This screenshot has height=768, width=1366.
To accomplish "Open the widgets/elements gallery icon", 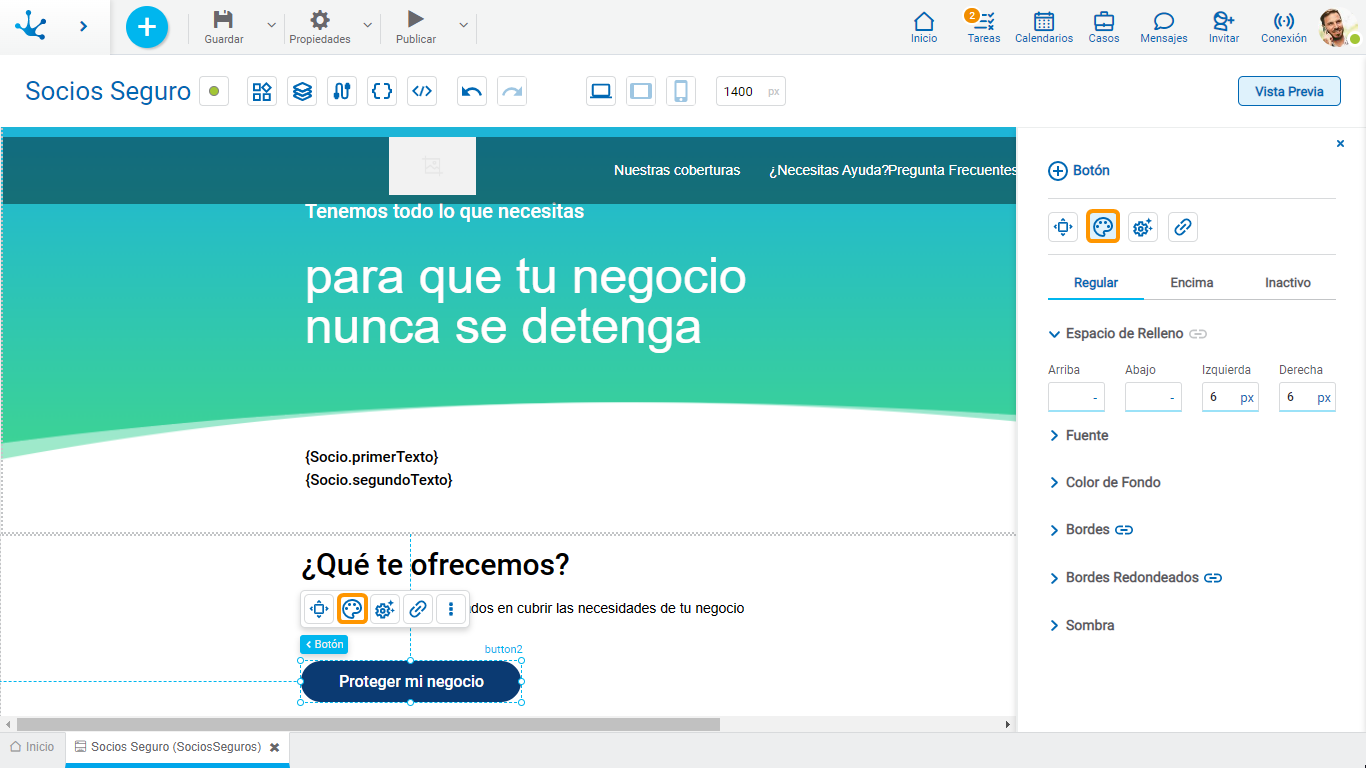I will click(x=262, y=91).
